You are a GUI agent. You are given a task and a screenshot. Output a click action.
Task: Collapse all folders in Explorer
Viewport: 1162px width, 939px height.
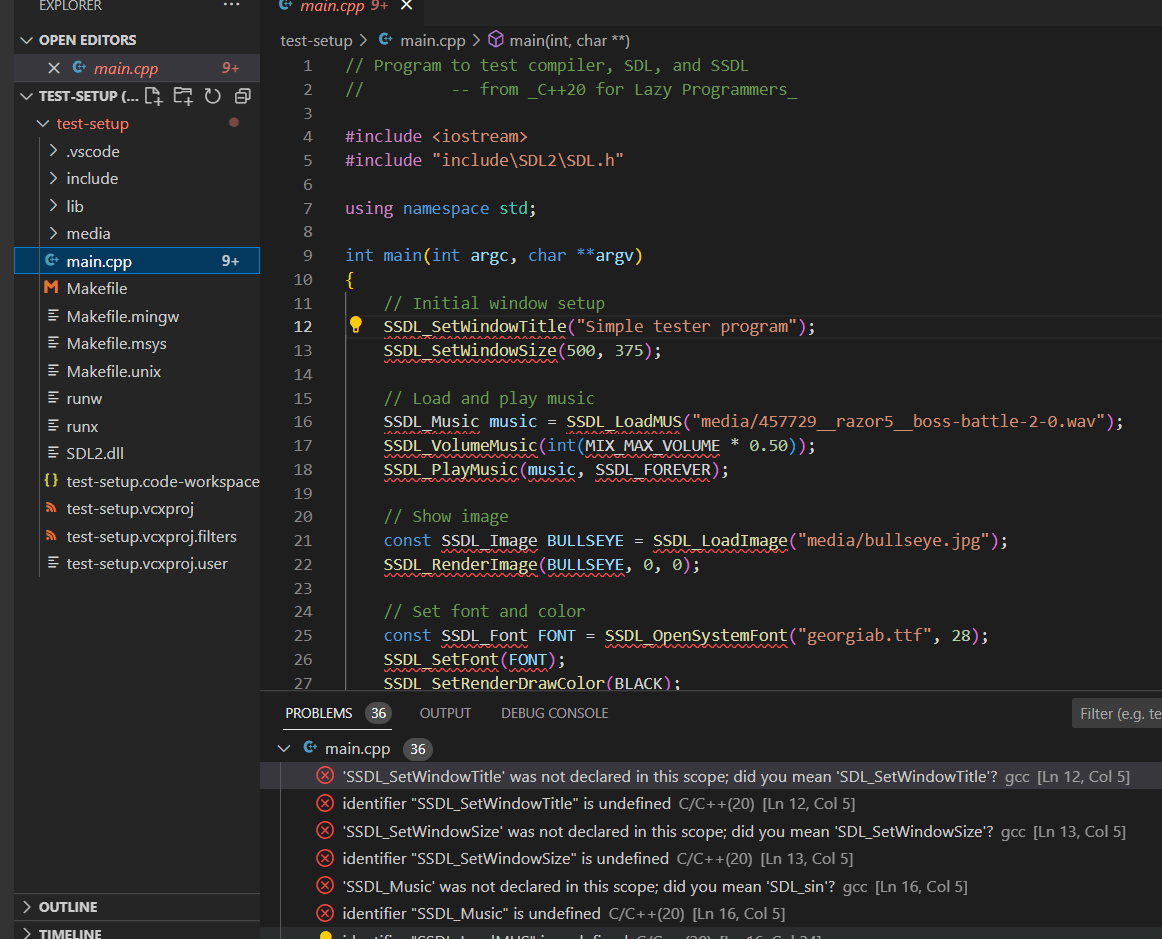click(242, 96)
